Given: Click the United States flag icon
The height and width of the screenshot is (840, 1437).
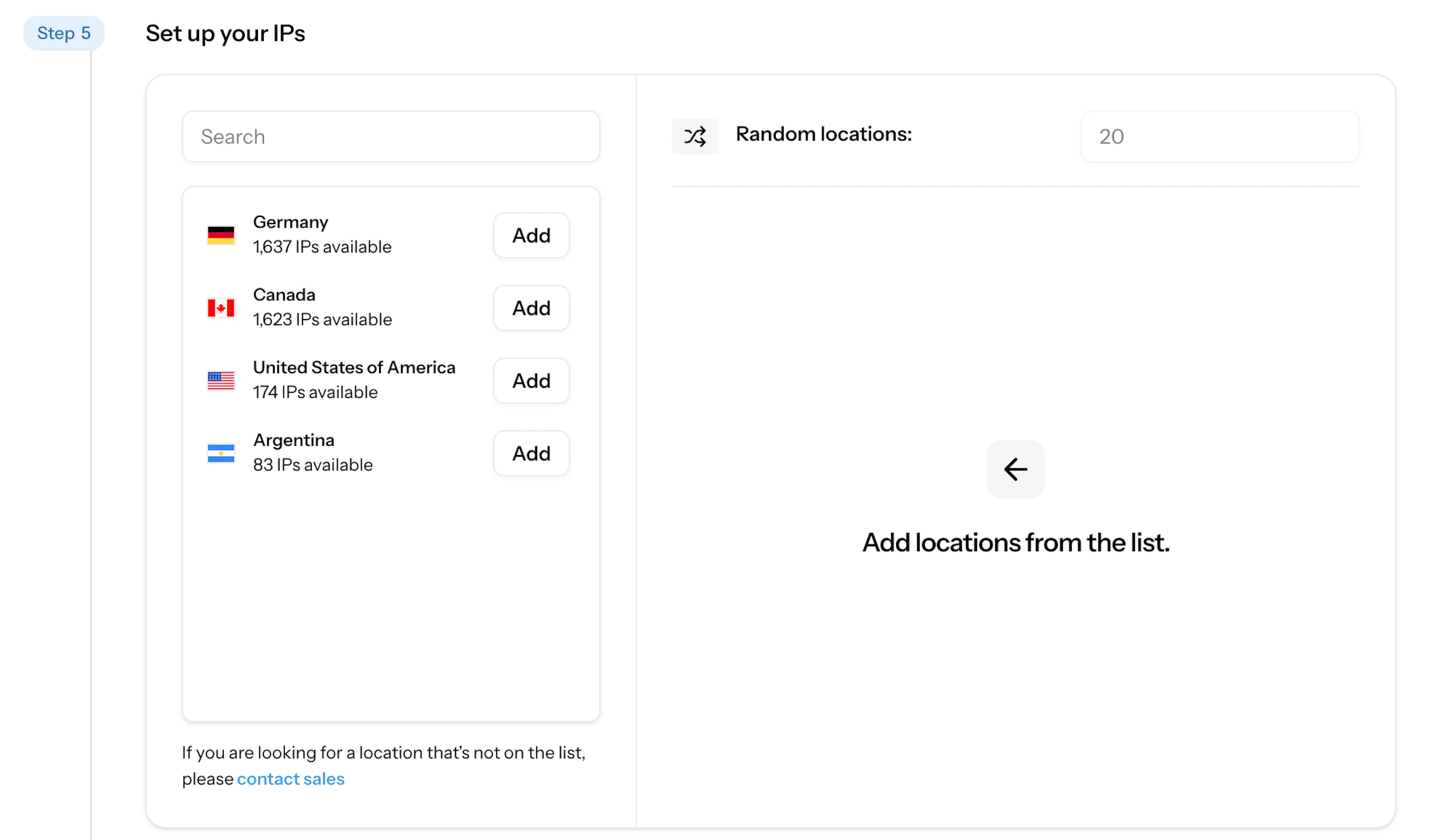Looking at the screenshot, I should click(221, 380).
